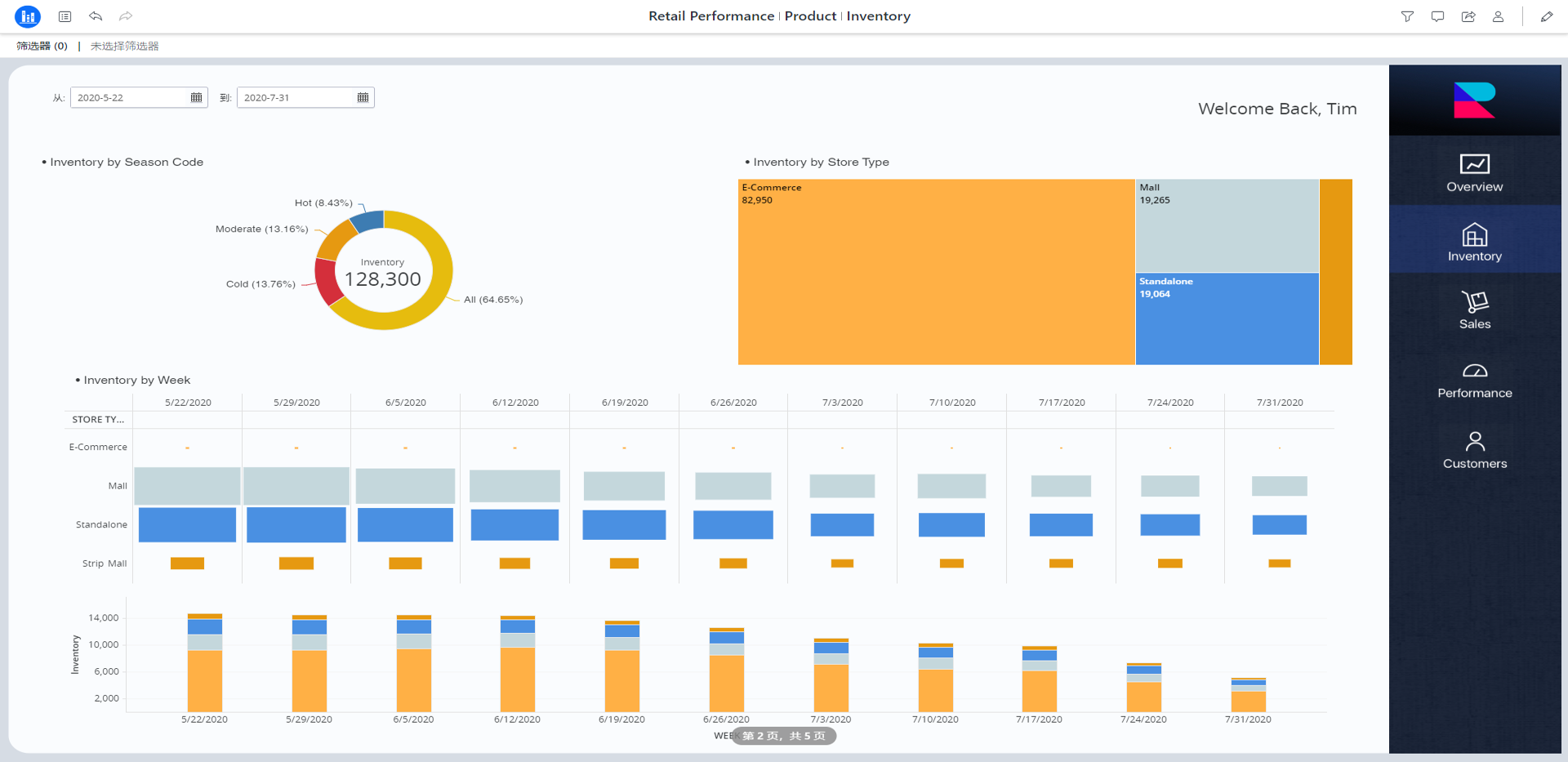The image size is (1568, 762).
Task: Click the yellow All donut segment
Action: point(437,294)
